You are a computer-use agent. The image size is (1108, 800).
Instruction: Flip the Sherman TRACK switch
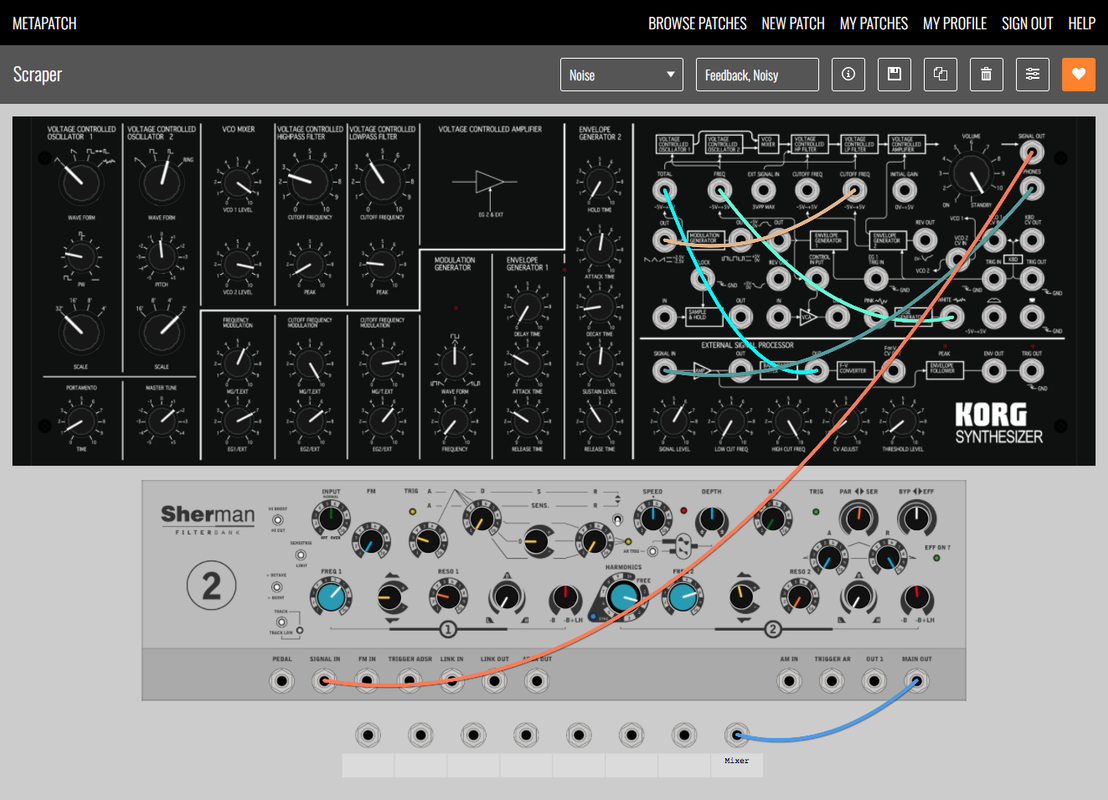[x=281, y=623]
